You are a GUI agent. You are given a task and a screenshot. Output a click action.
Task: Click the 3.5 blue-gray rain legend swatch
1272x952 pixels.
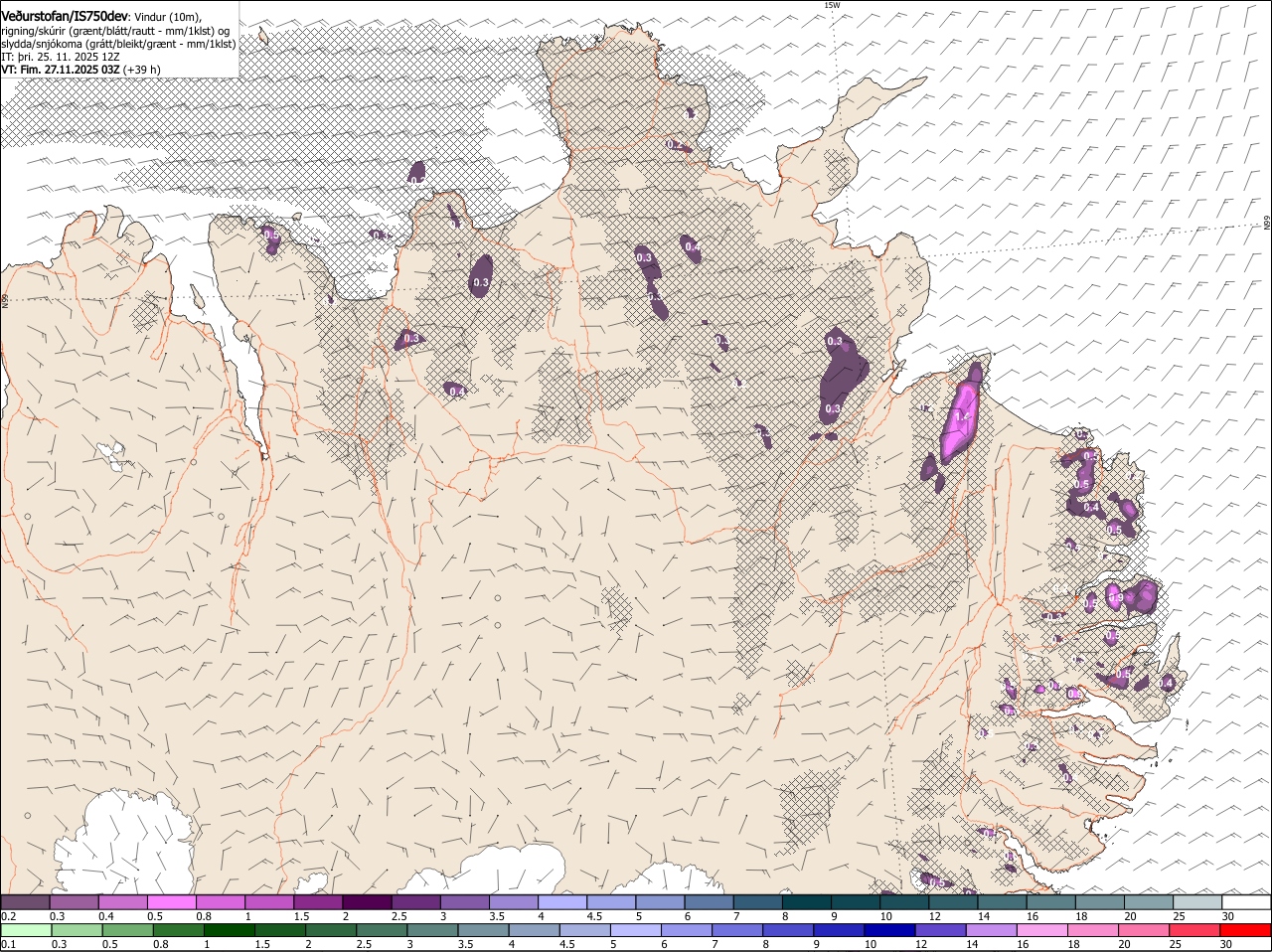point(483,930)
